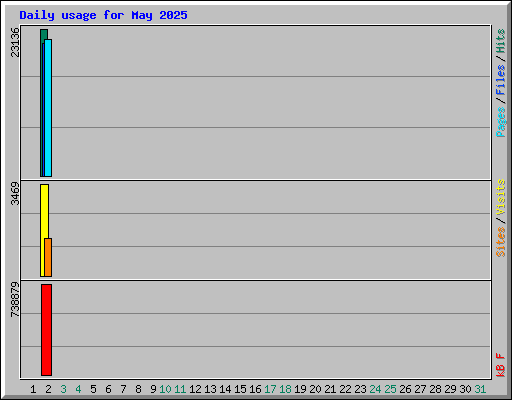This screenshot has width=512, height=400.
Task: Click day 5 on the x-axis
Action: [93, 389]
